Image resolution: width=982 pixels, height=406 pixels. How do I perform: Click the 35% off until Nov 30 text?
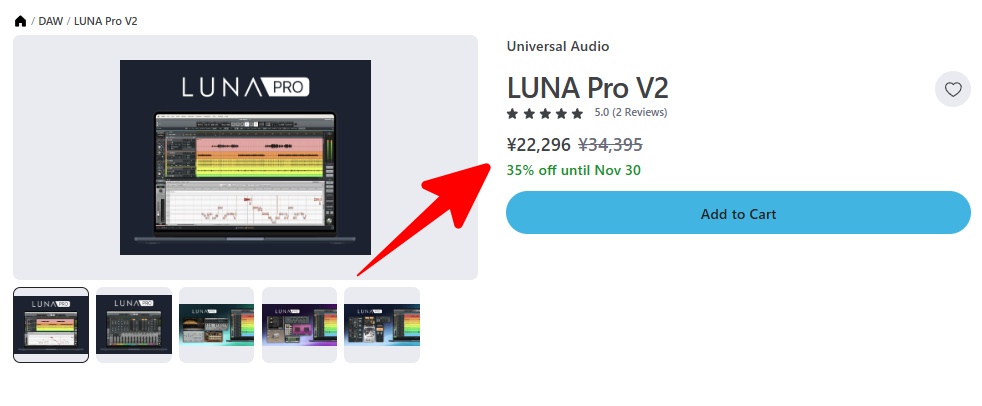pyautogui.click(x=574, y=170)
